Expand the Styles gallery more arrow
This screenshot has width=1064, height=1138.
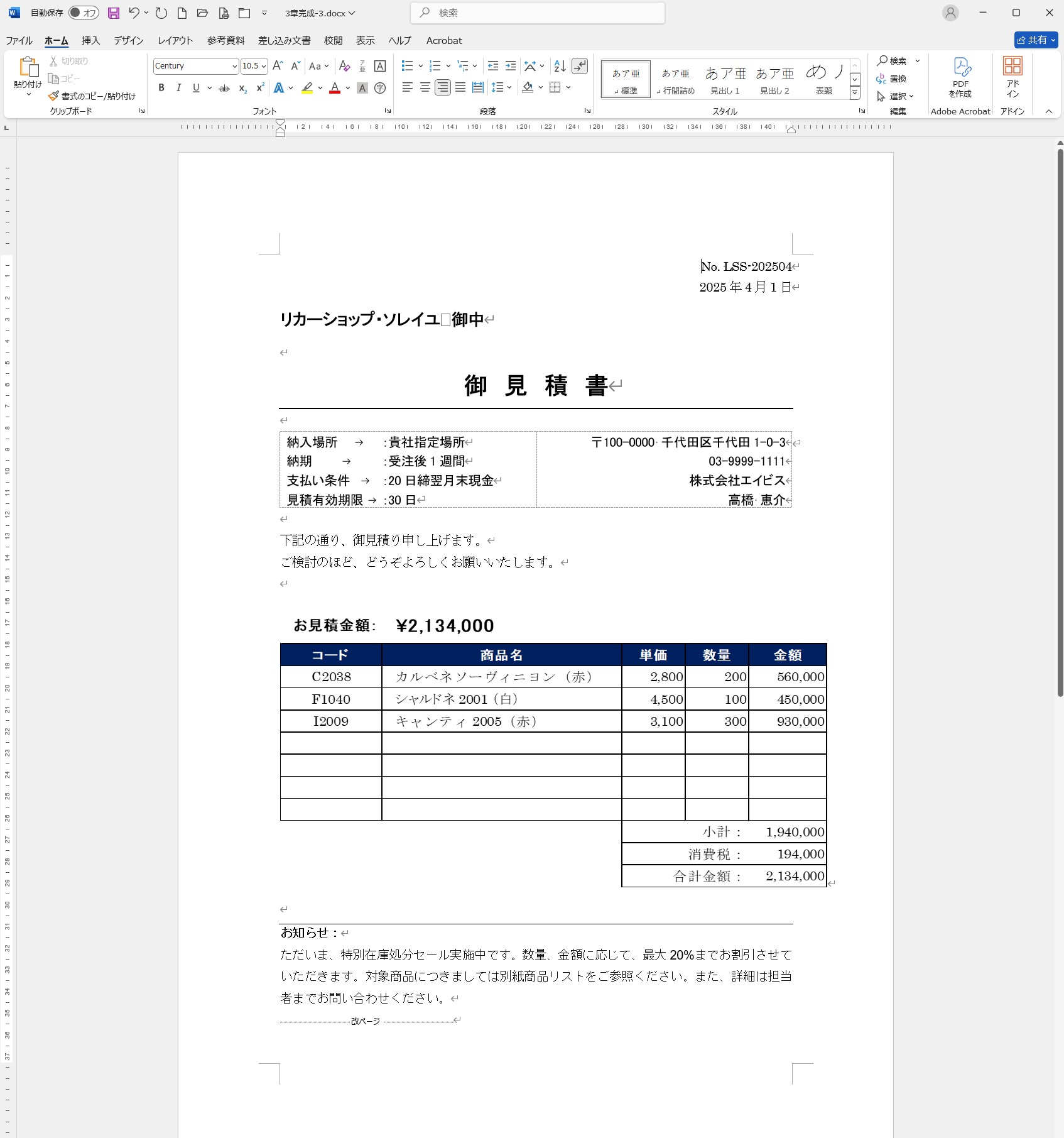coord(855,93)
